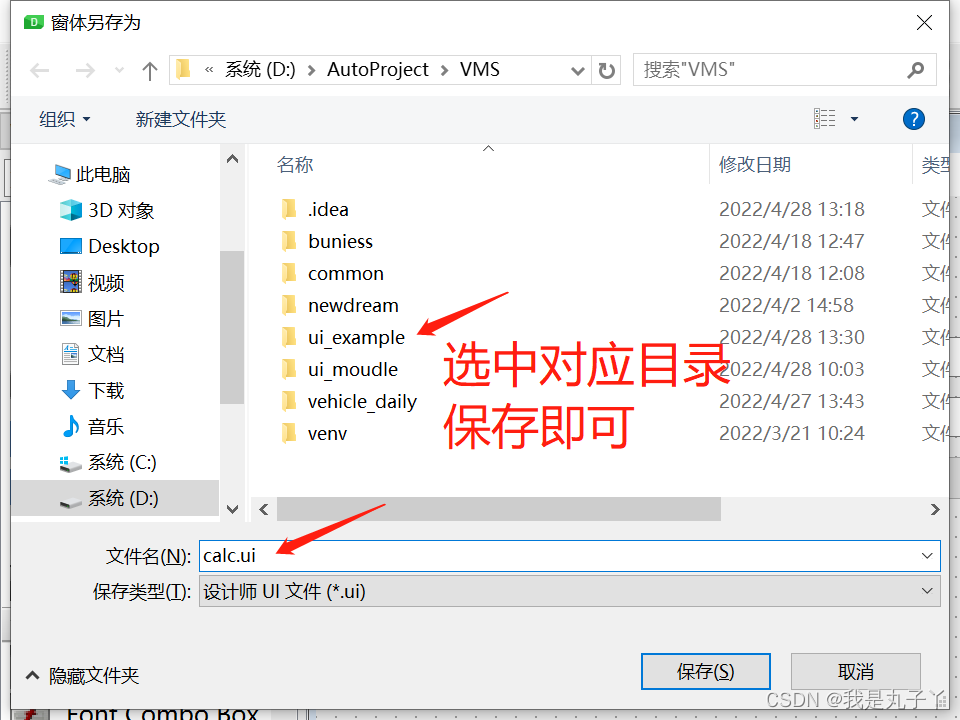Click the horizontal scrollbar right arrow
960x720 pixels.
(934, 509)
